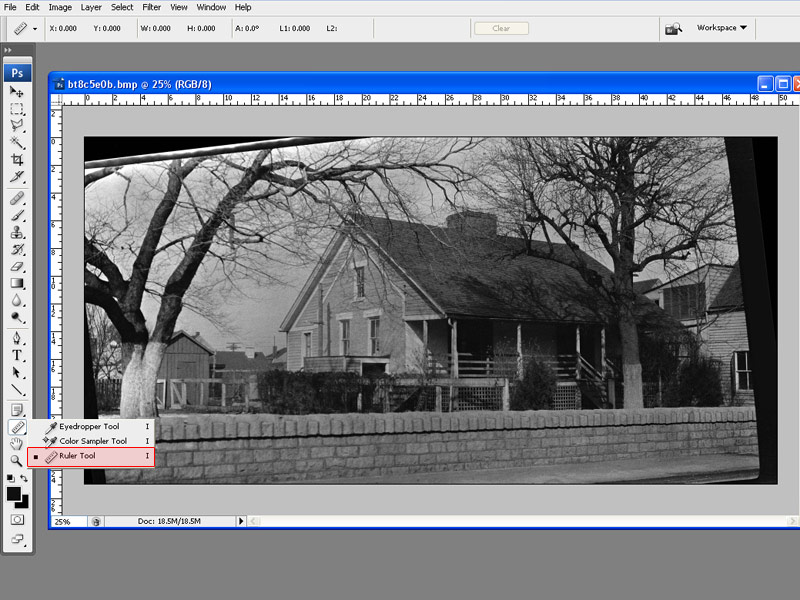The width and height of the screenshot is (800, 600).
Task: Open the Help menu
Action: click(x=243, y=7)
